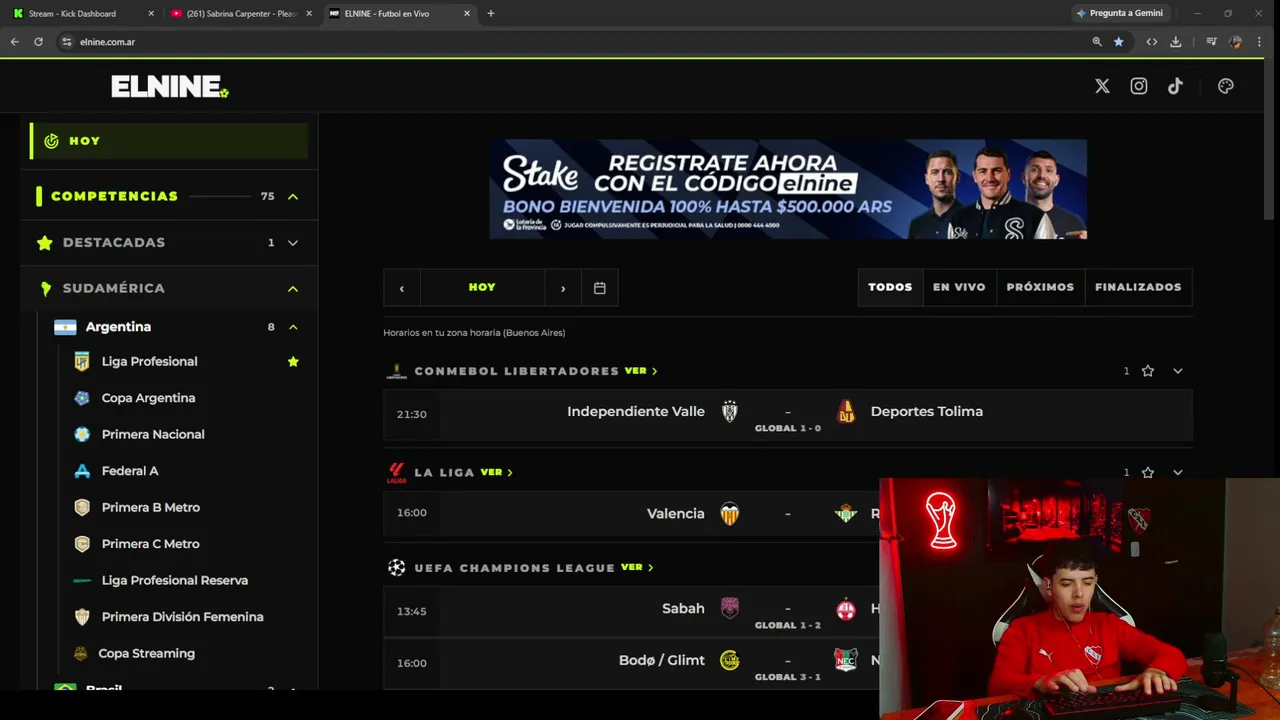Open the browser downloads icon
Image resolution: width=1280 pixels, height=720 pixels.
[1176, 42]
